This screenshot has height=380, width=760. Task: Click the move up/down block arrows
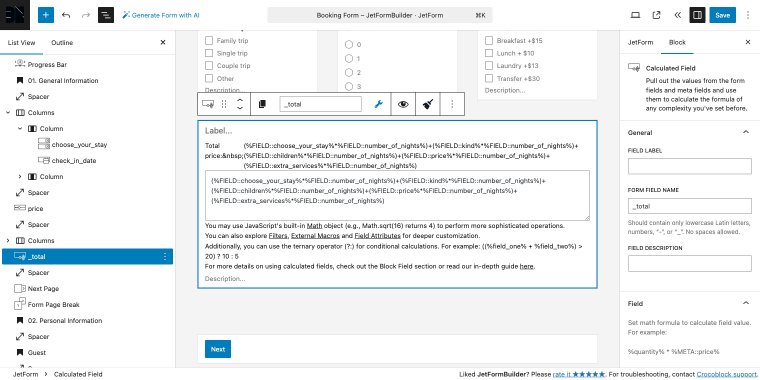click(x=239, y=104)
